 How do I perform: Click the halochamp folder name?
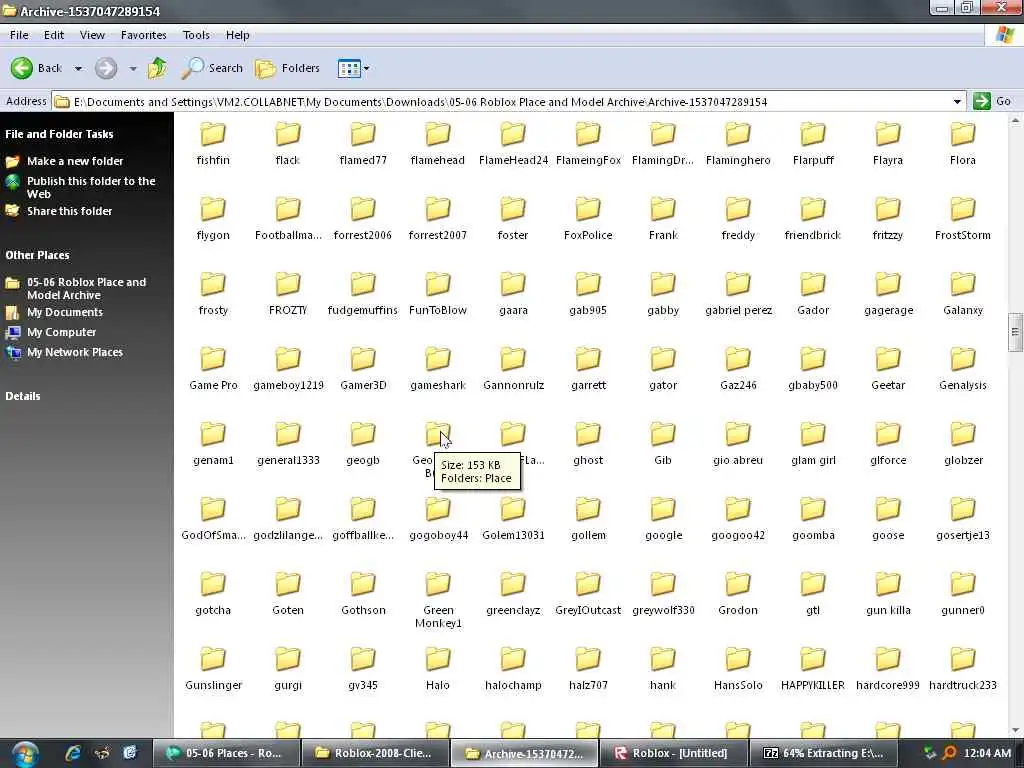[513, 685]
